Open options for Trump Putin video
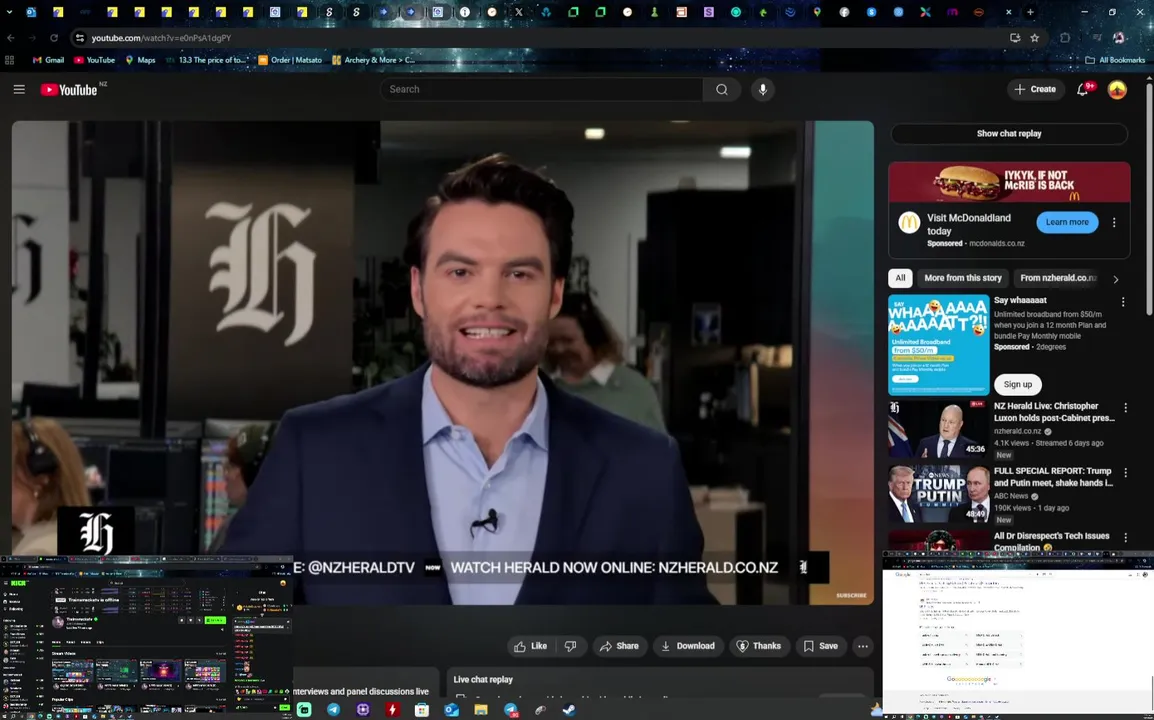This screenshot has width=1154, height=720. coord(1125,472)
